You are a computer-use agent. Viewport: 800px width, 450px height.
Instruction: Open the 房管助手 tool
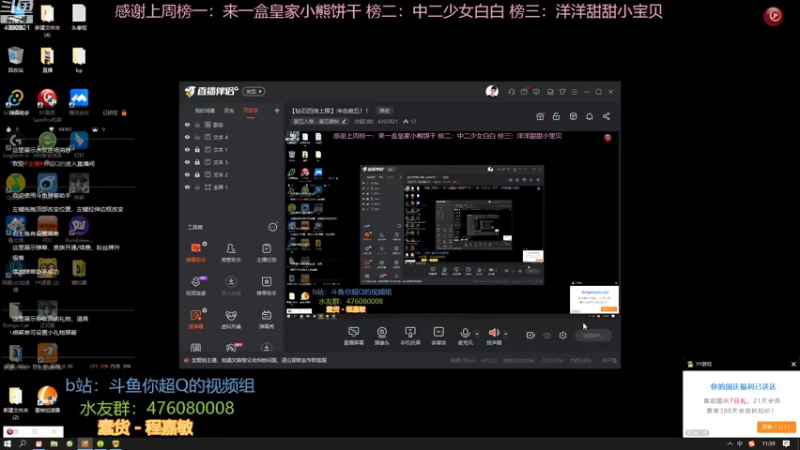click(231, 252)
